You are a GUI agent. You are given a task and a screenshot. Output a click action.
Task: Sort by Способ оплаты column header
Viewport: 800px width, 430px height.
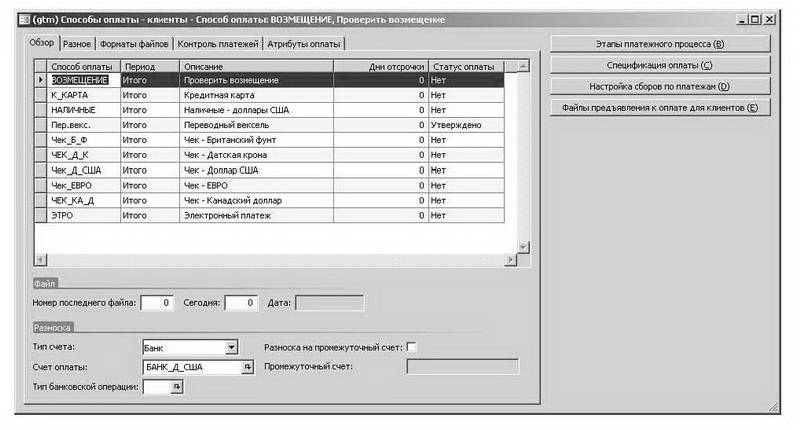[x=84, y=66]
